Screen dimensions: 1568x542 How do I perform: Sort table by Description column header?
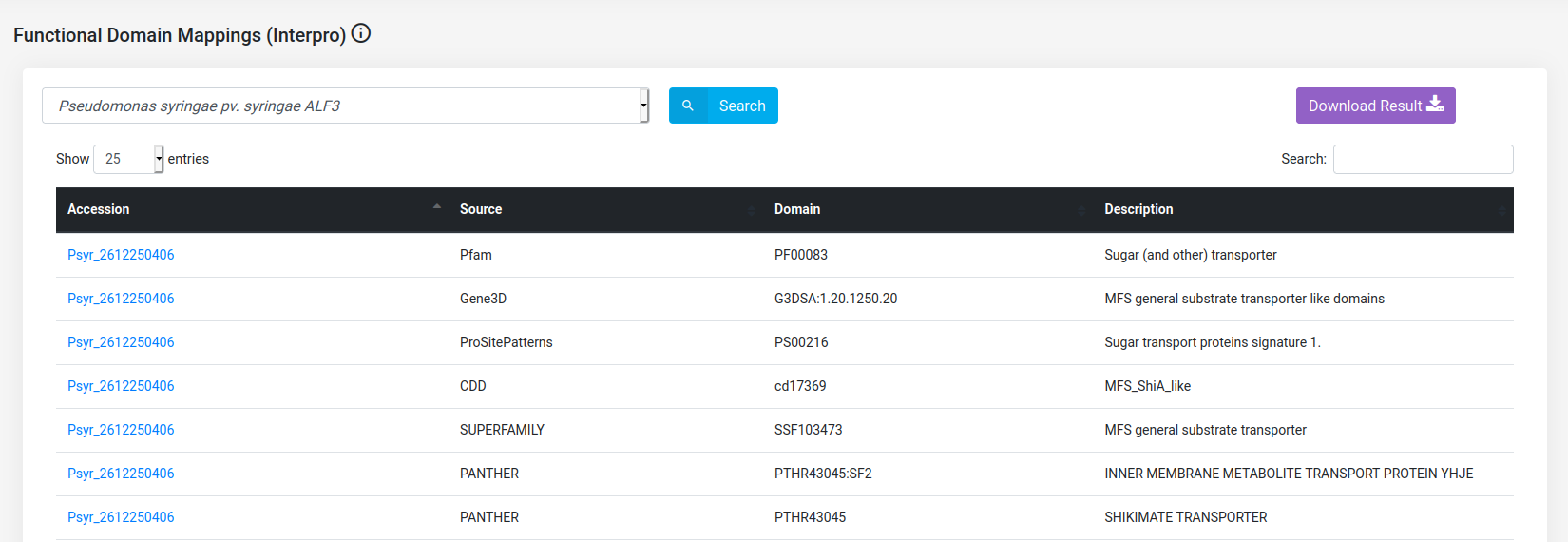click(x=1303, y=209)
